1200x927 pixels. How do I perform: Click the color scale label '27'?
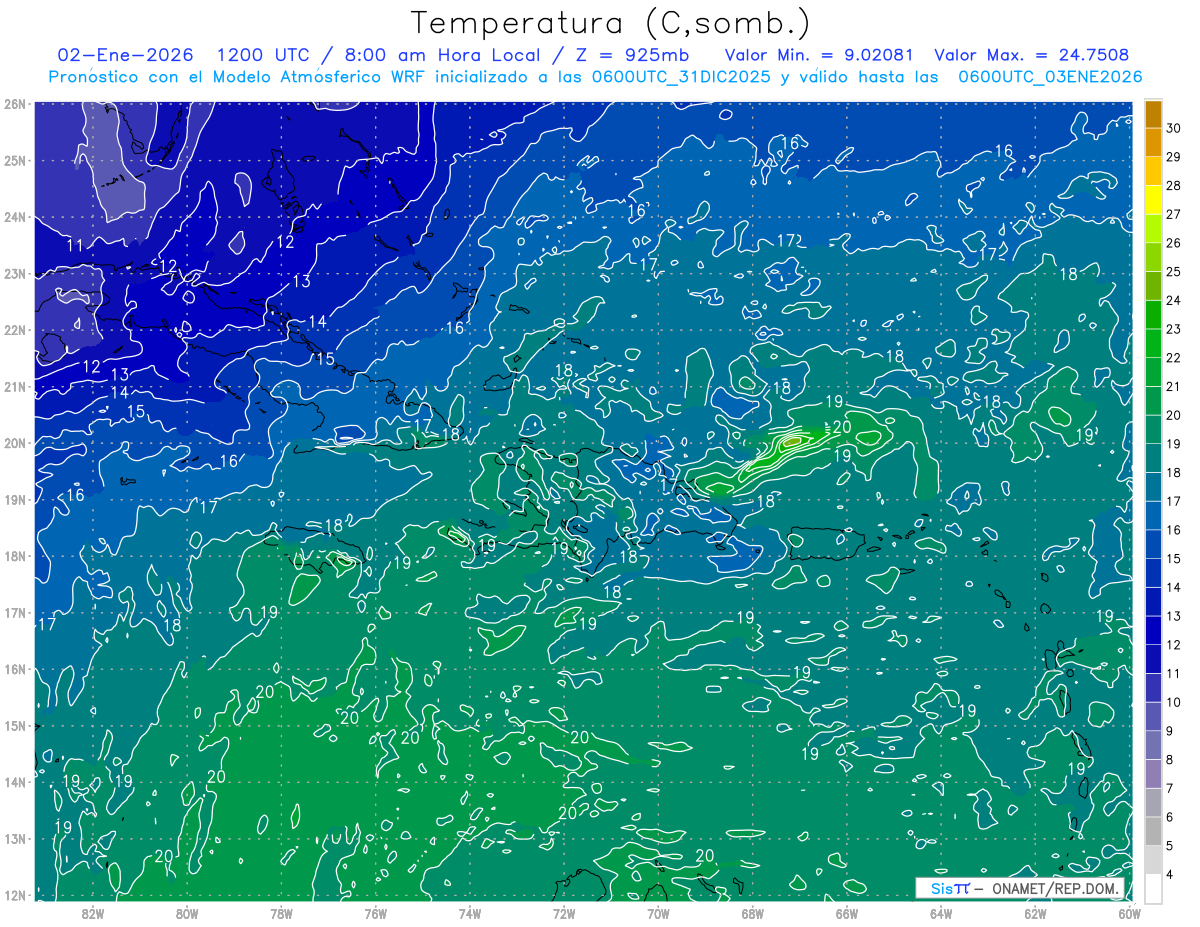[x=1174, y=214]
